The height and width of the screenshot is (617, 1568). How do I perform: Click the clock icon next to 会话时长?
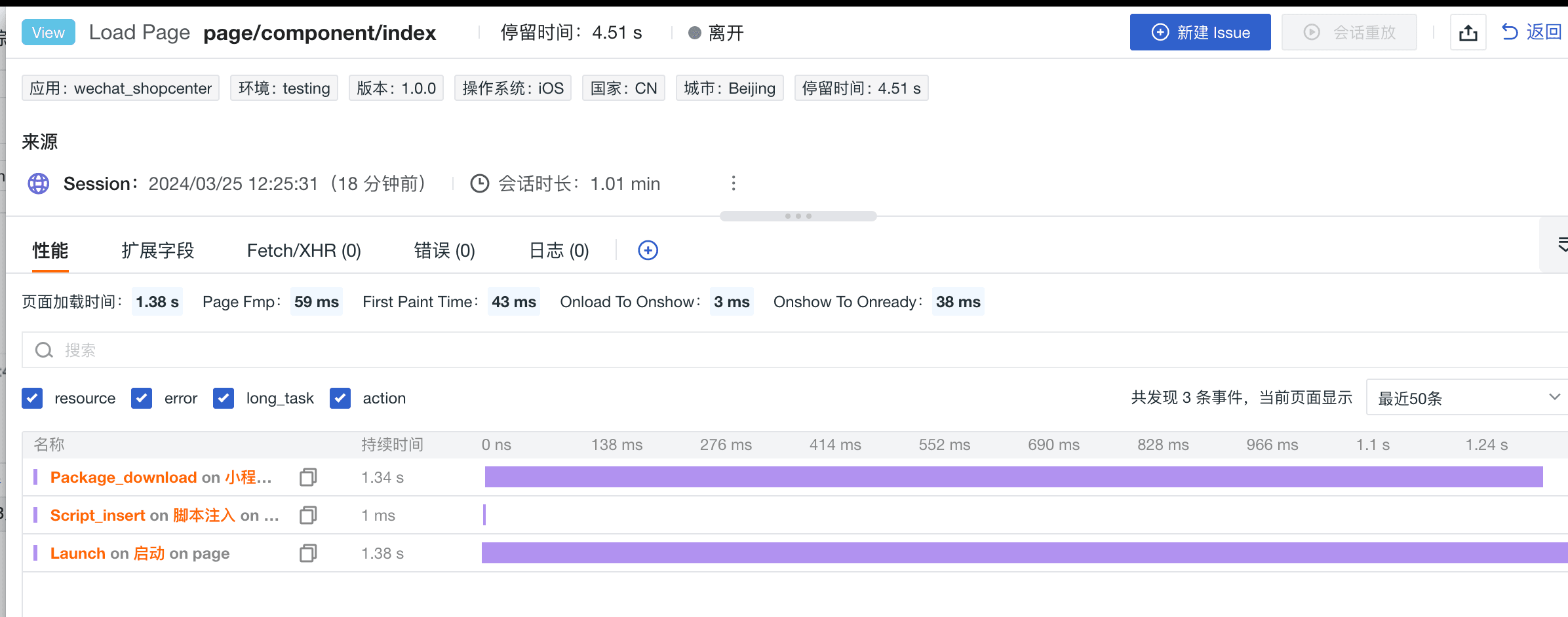[480, 183]
